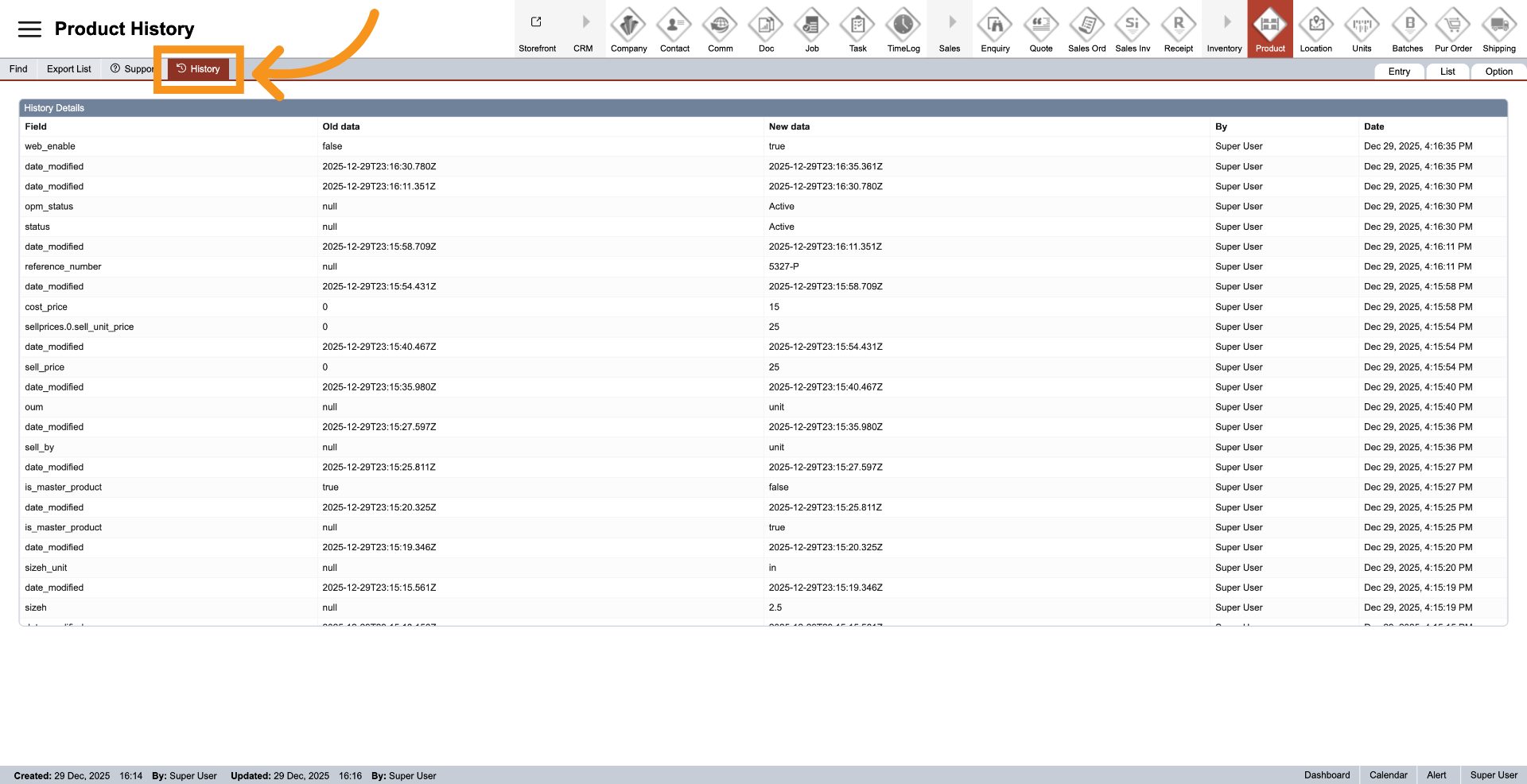Open the Storefront icon
The image size is (1527, 784).
point(537,29)
